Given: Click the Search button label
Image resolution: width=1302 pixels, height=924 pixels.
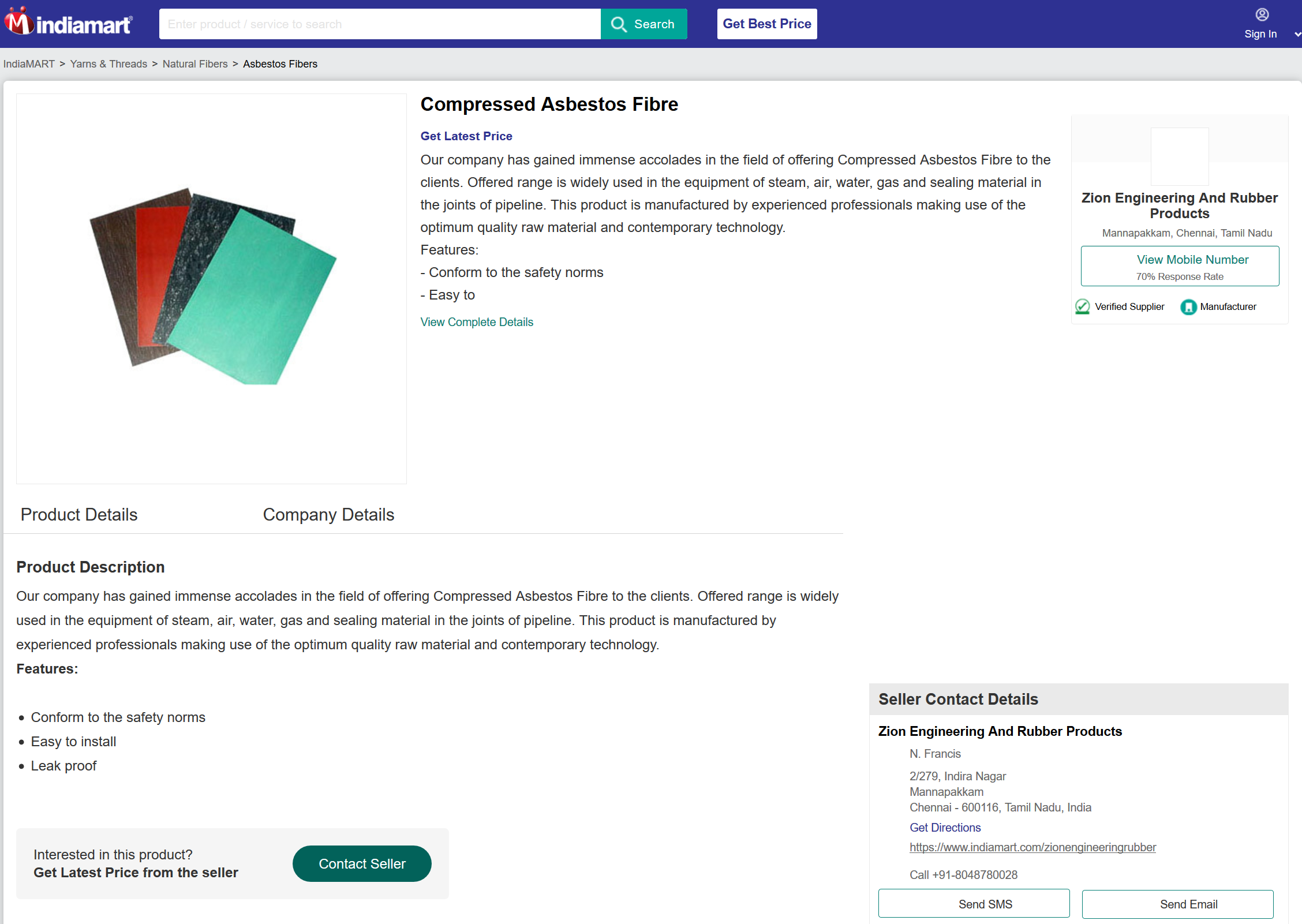Looking at the screenshot, I should [x=654, y=24].
